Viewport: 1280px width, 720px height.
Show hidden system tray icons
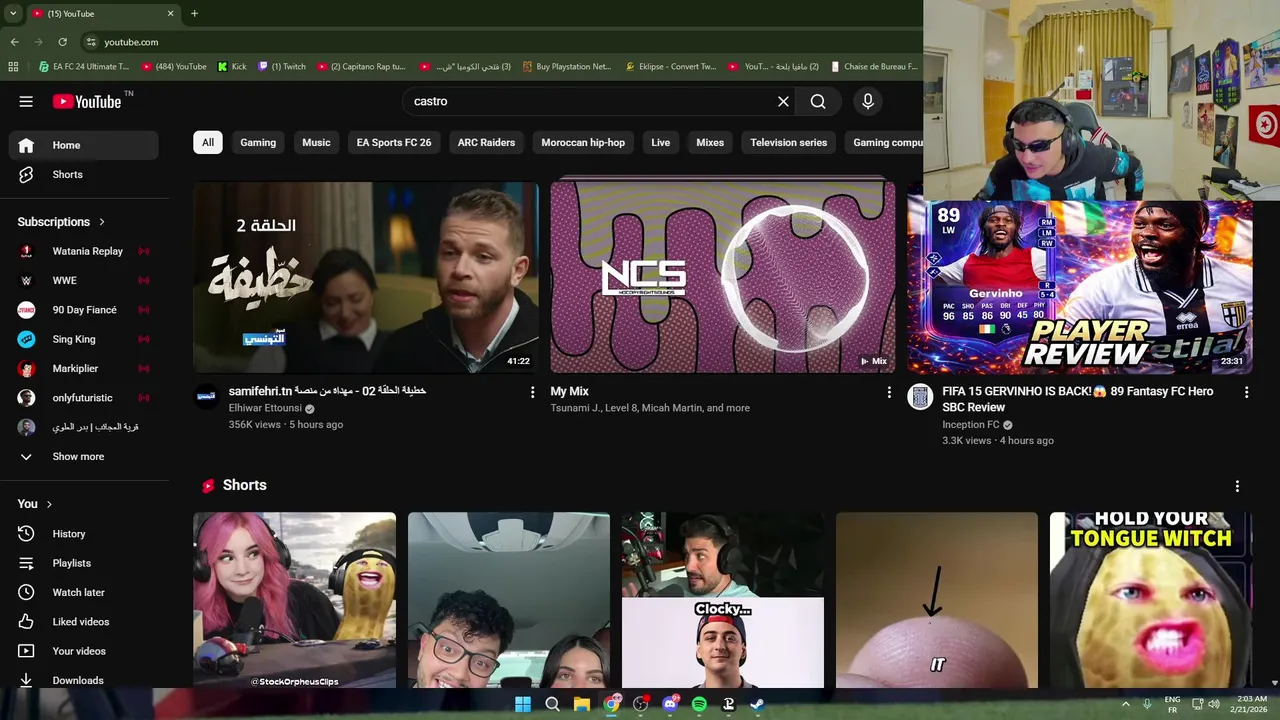pyautogui.click(x=1126, y=704)
